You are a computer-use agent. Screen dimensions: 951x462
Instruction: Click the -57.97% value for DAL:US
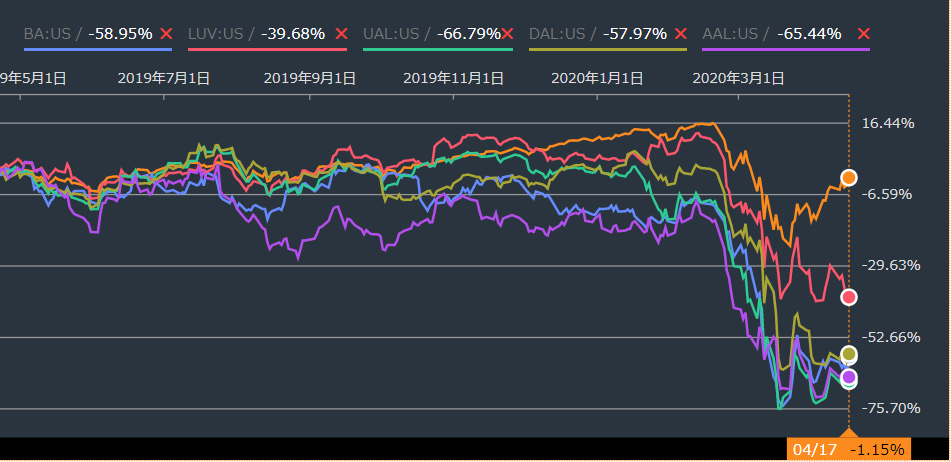click(634, 34)
